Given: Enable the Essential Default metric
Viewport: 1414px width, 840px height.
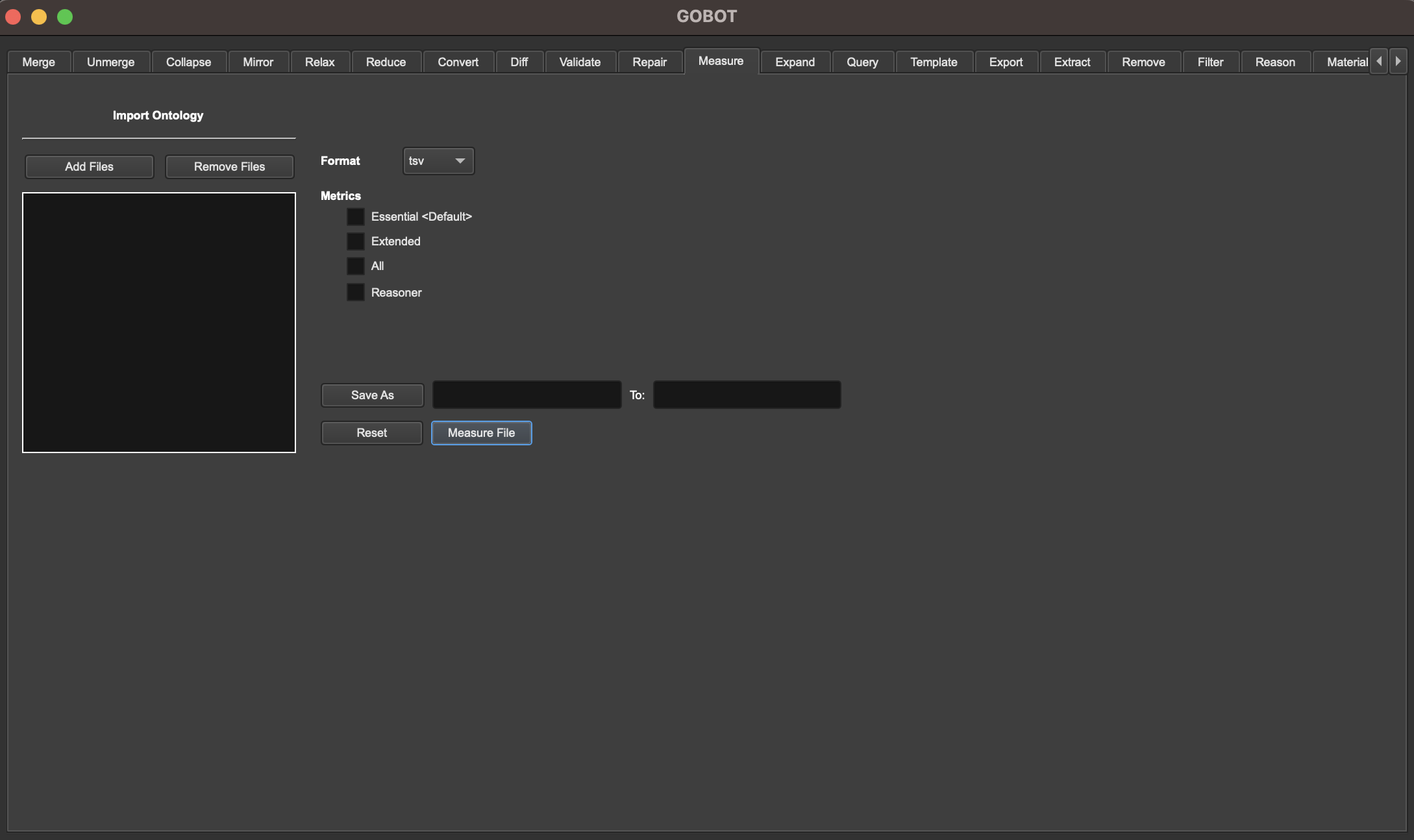Looking at the screenshot, I should [x=356, y=216].
